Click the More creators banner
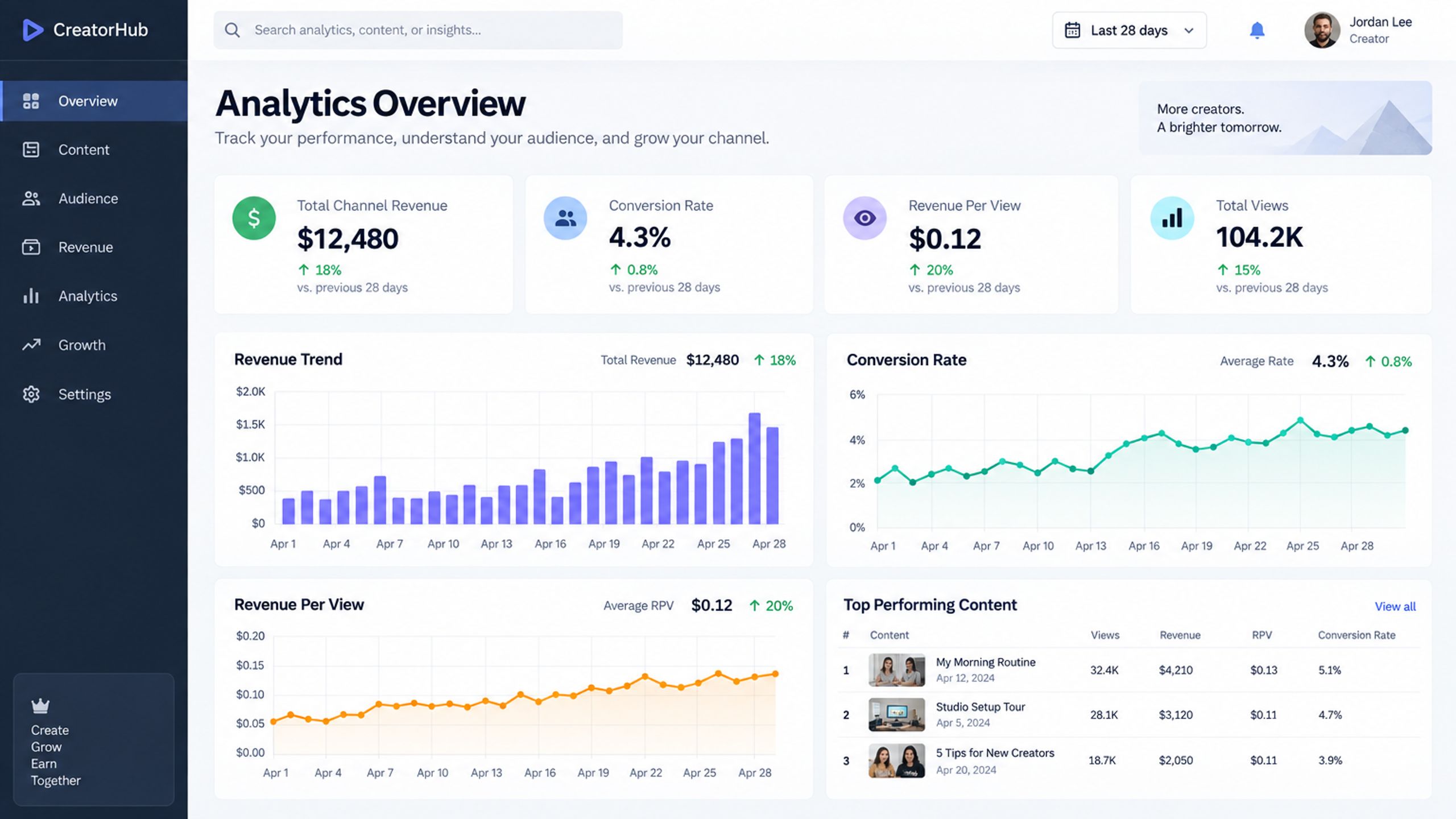The width and height of the screenshot is (1456, 819). (1285, 118)
